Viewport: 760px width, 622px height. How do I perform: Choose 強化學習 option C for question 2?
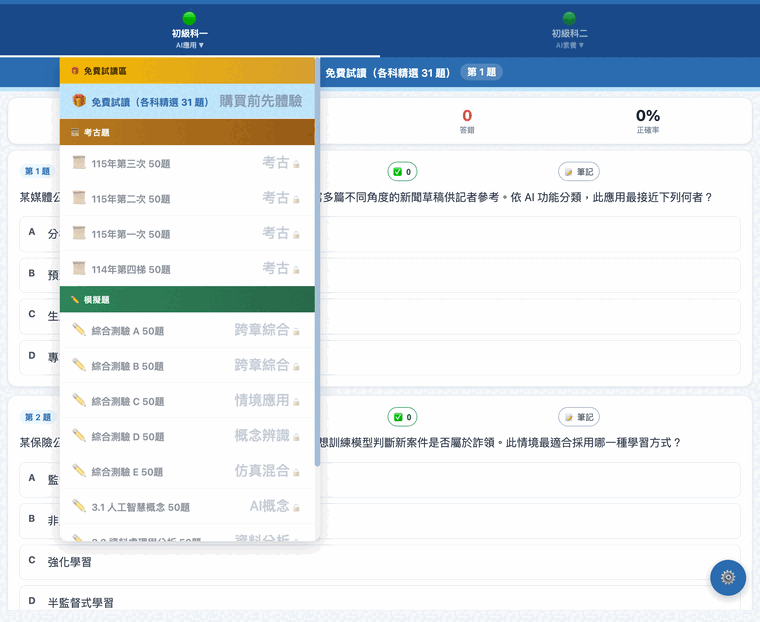coord(380,562)
